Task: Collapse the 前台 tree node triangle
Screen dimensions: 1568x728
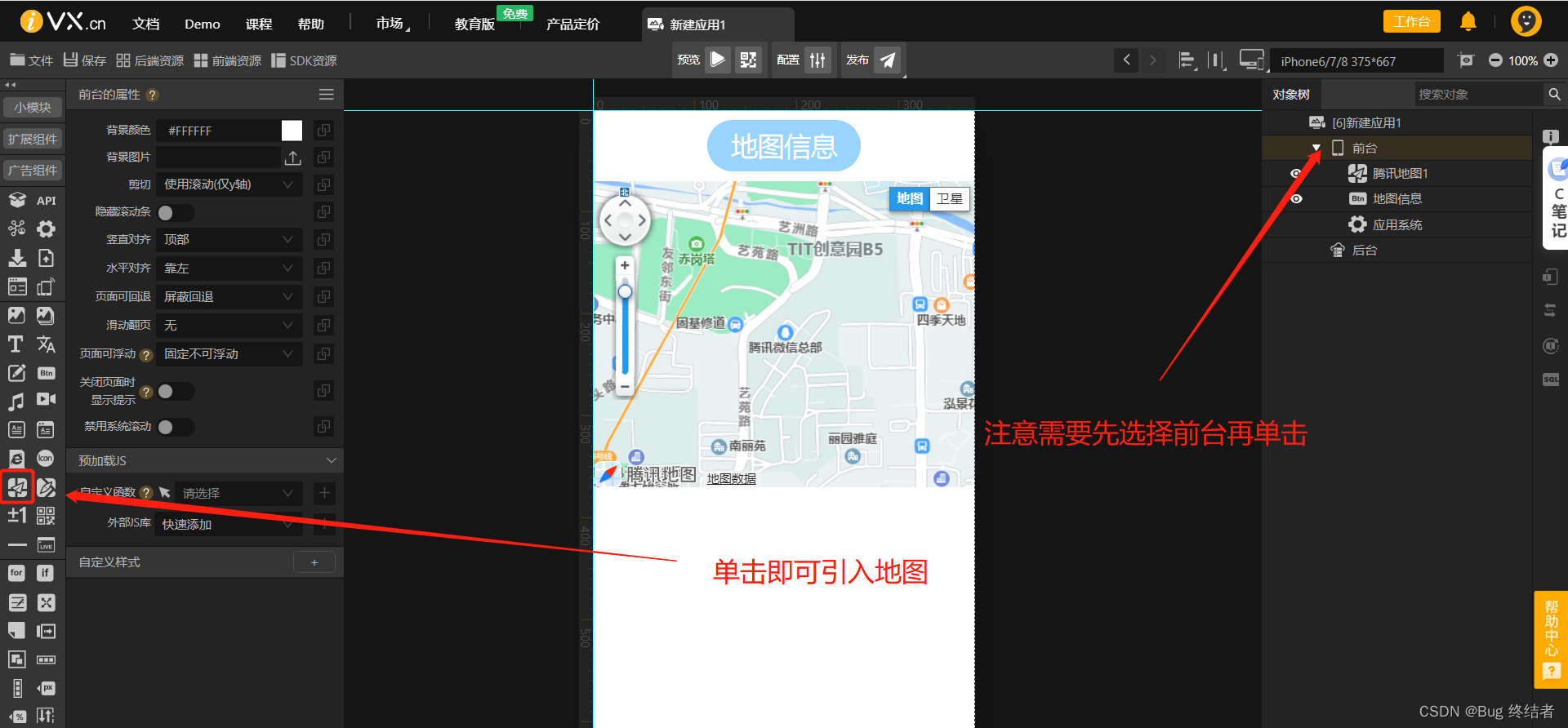Action: pos(1316,148)
